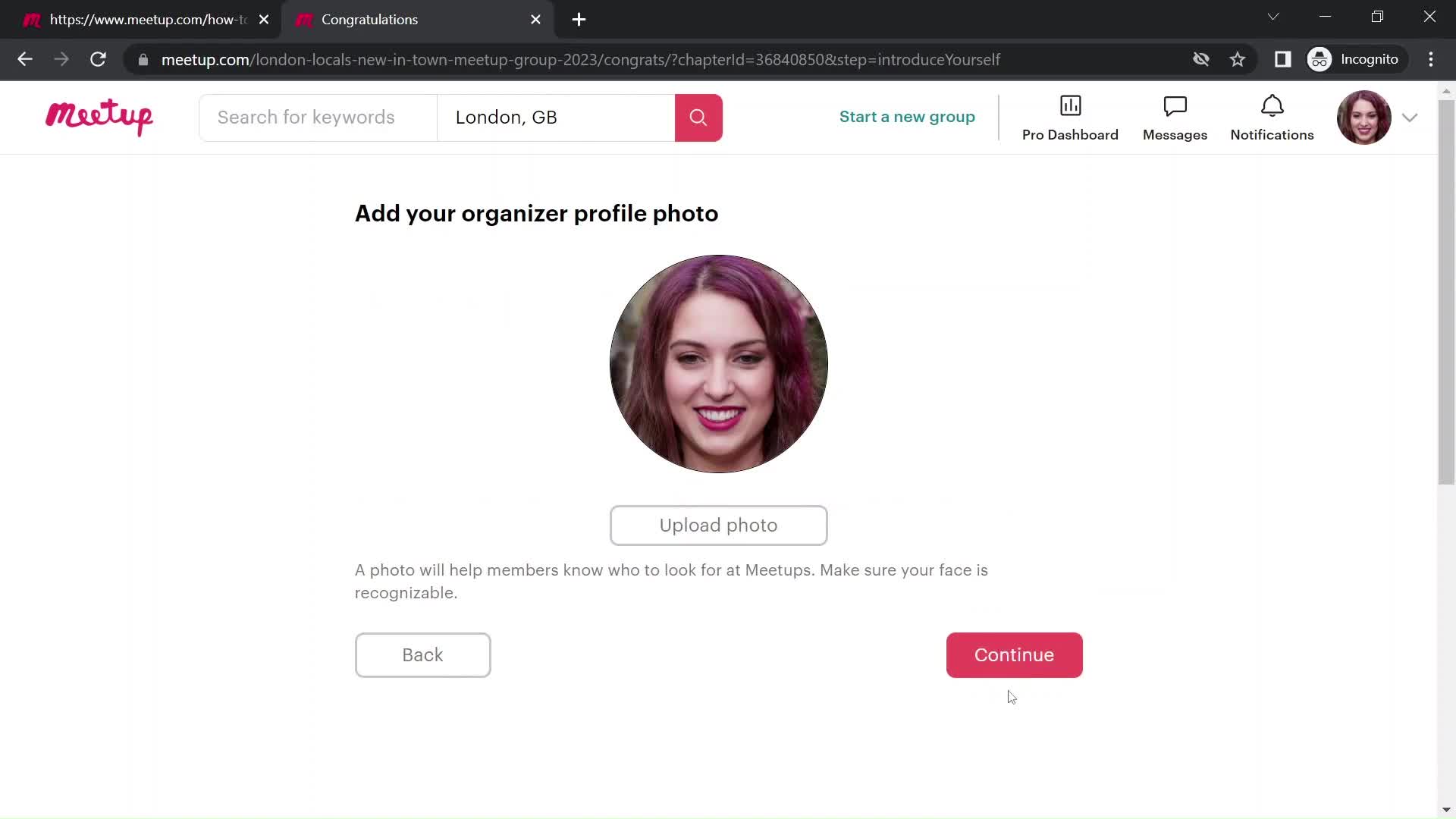The image size is (1456, 819).
Task: Click the Continue button to proceed
Action: click(1014, 654)
